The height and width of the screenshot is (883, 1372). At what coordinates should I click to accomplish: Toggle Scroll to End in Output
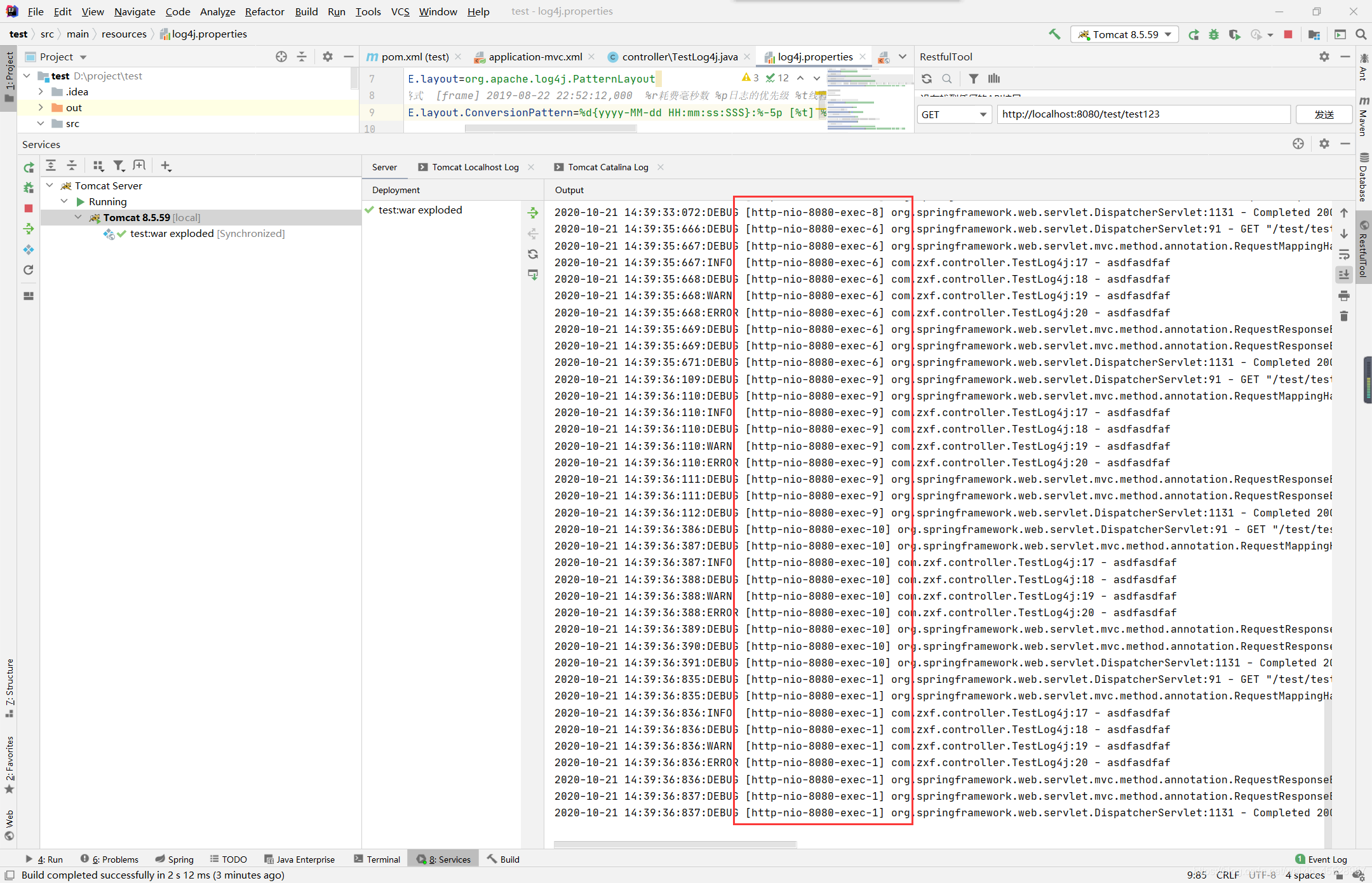[1343, 274]
